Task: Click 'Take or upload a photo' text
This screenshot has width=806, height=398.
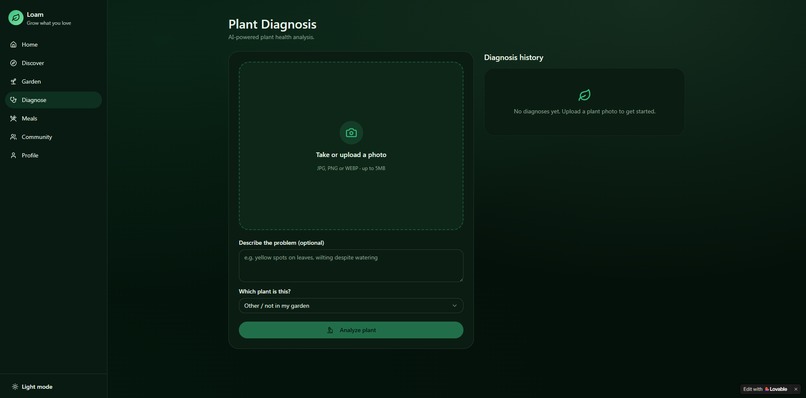Action: pos(351,155)
